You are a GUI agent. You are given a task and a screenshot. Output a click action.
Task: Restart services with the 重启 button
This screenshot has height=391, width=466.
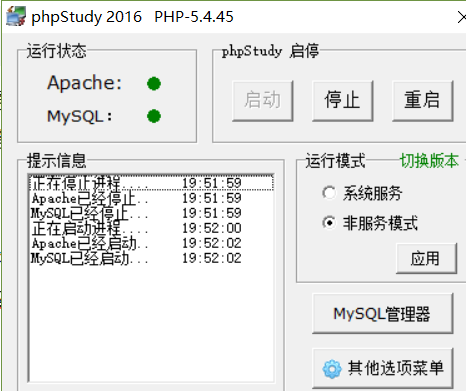[423, 100]
